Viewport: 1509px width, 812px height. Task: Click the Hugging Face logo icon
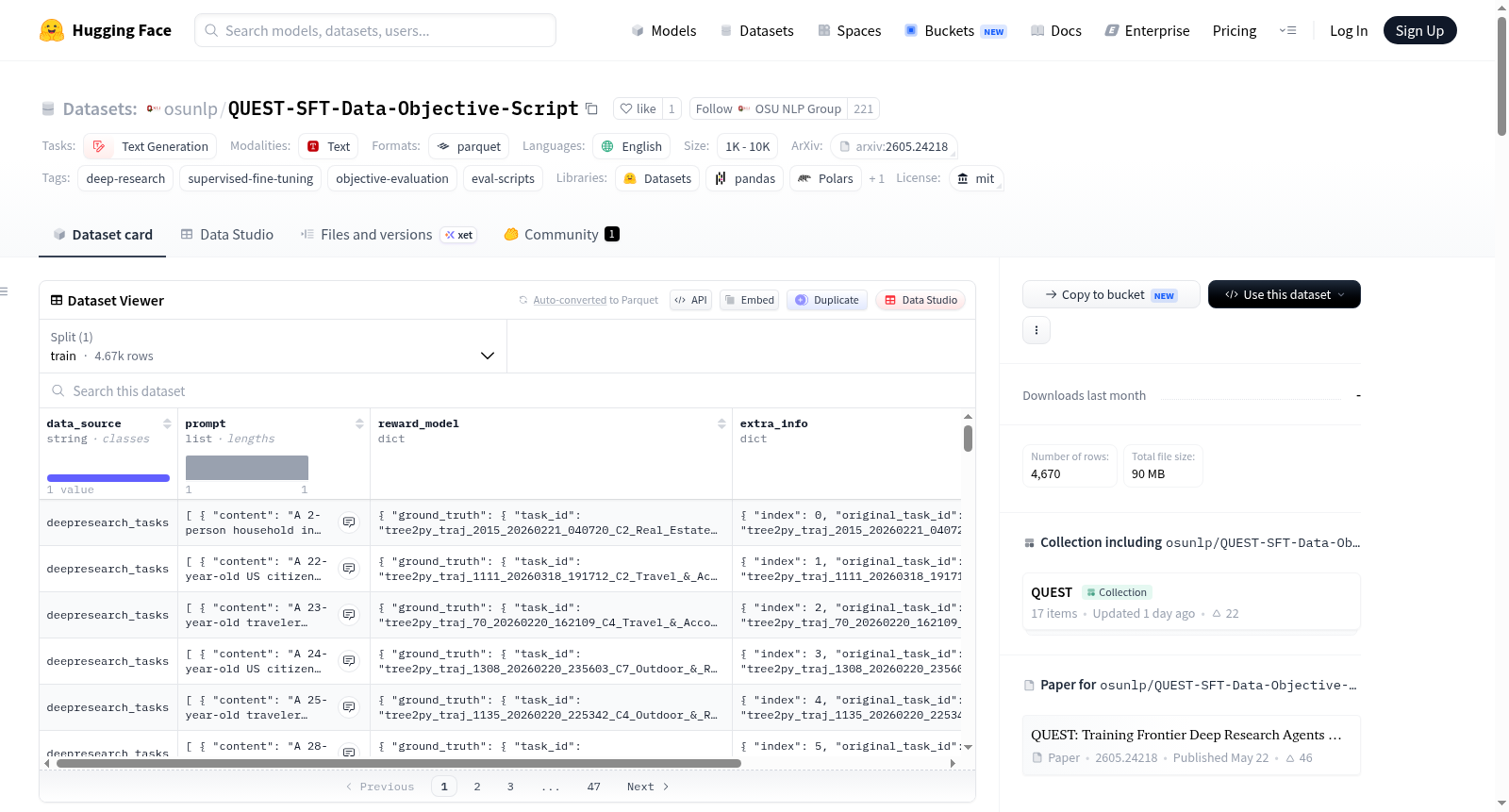tap(52, 30)
